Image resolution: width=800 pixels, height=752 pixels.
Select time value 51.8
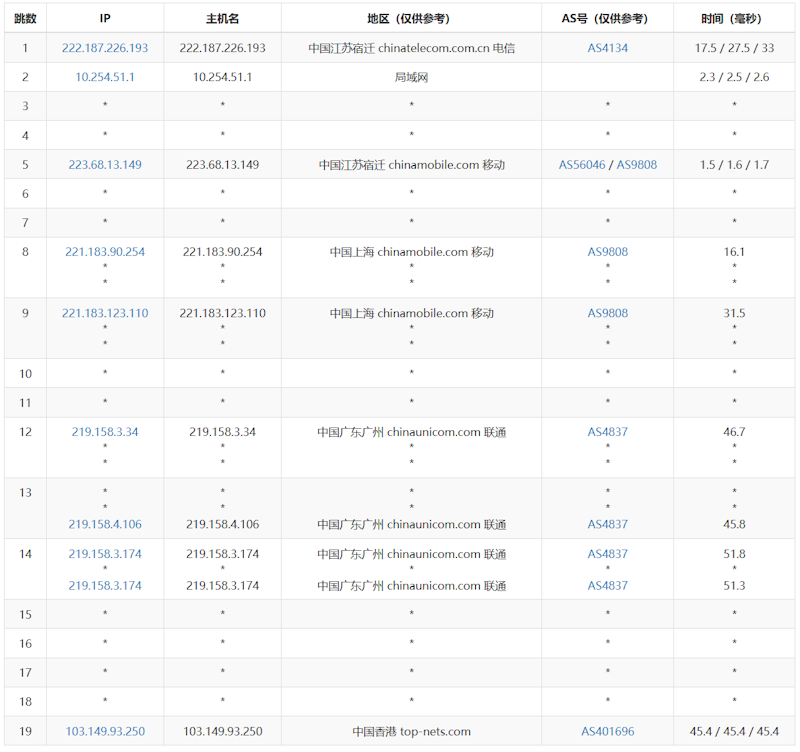734,554
